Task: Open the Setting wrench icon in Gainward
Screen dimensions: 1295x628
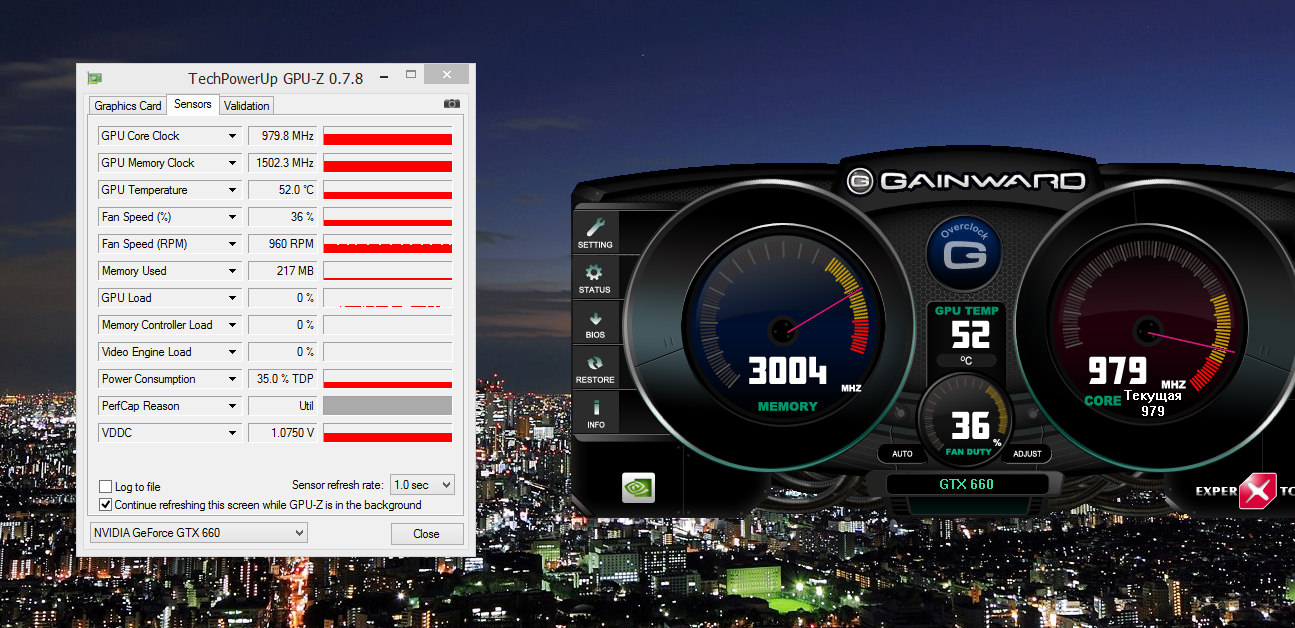Action: (x=595, y=233)
